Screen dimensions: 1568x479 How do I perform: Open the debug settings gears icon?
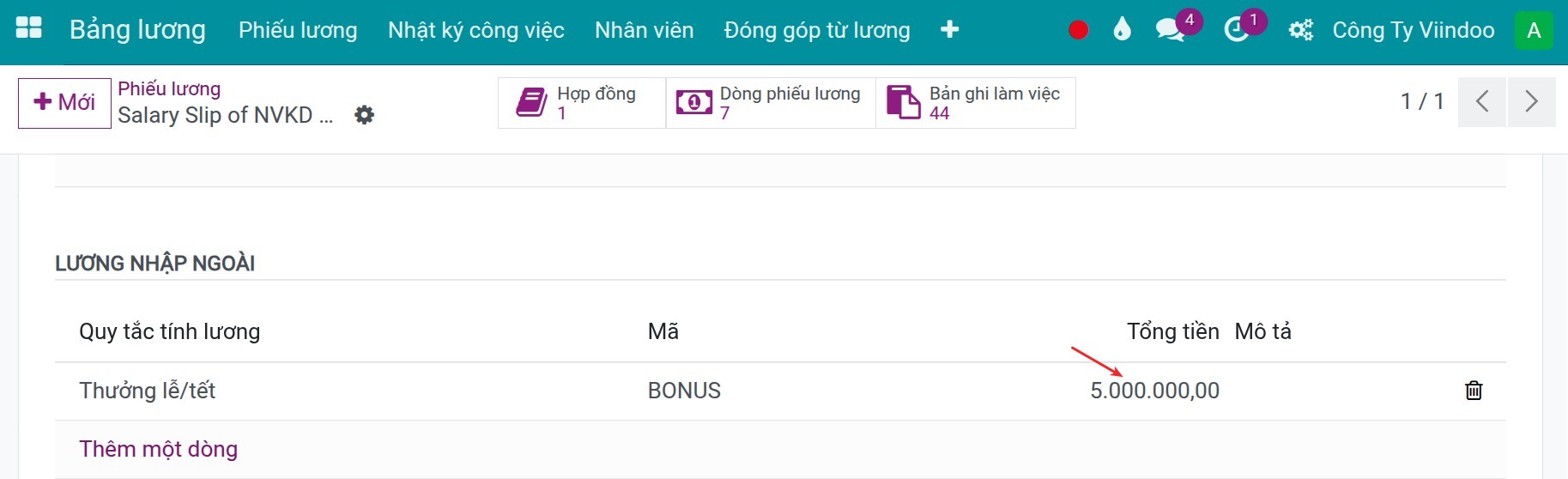point(1300,31)
